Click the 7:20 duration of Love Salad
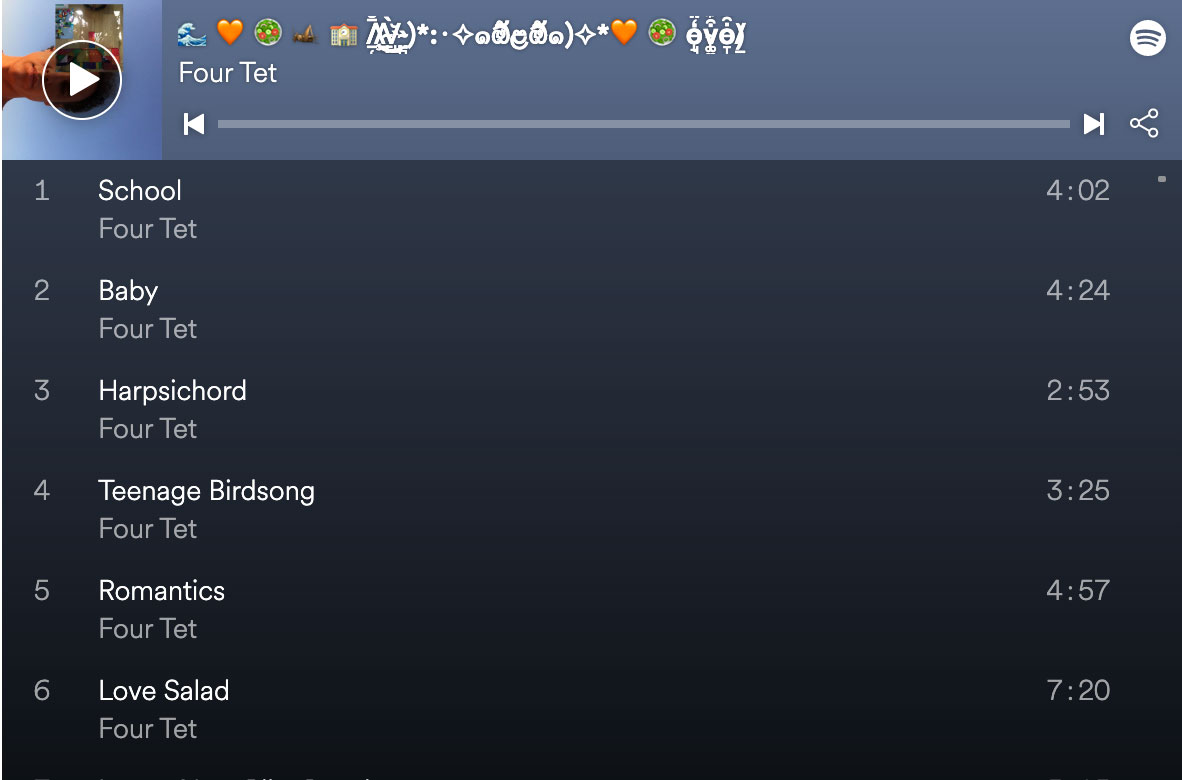Screen dimensions: 1182x780 pyautogui.click(x=1078, y=690)
